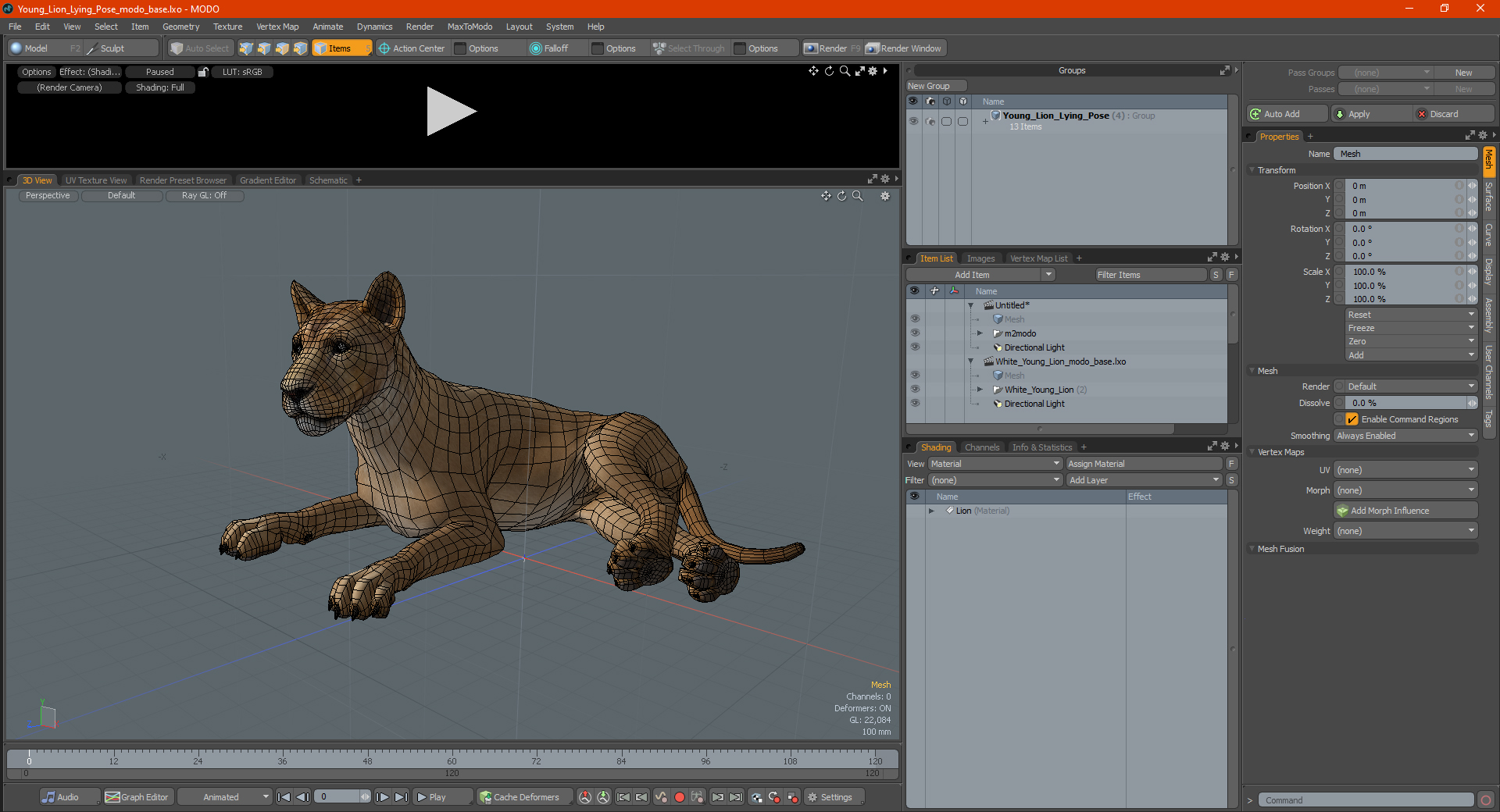
Task: Open Smoothing Always Enabled dropdown
Action: click(1405, 436)
